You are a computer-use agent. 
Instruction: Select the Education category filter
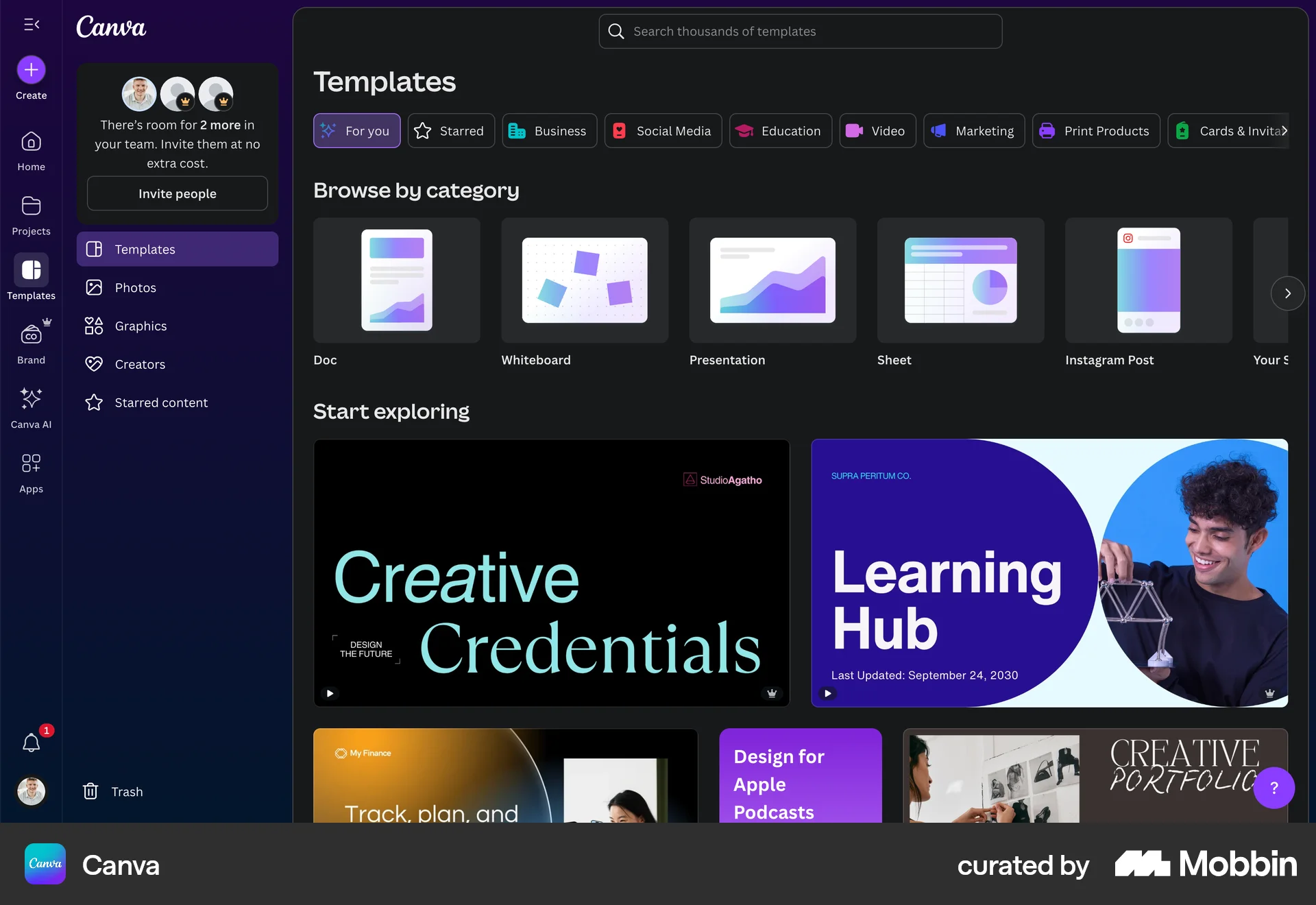point(780,130)
